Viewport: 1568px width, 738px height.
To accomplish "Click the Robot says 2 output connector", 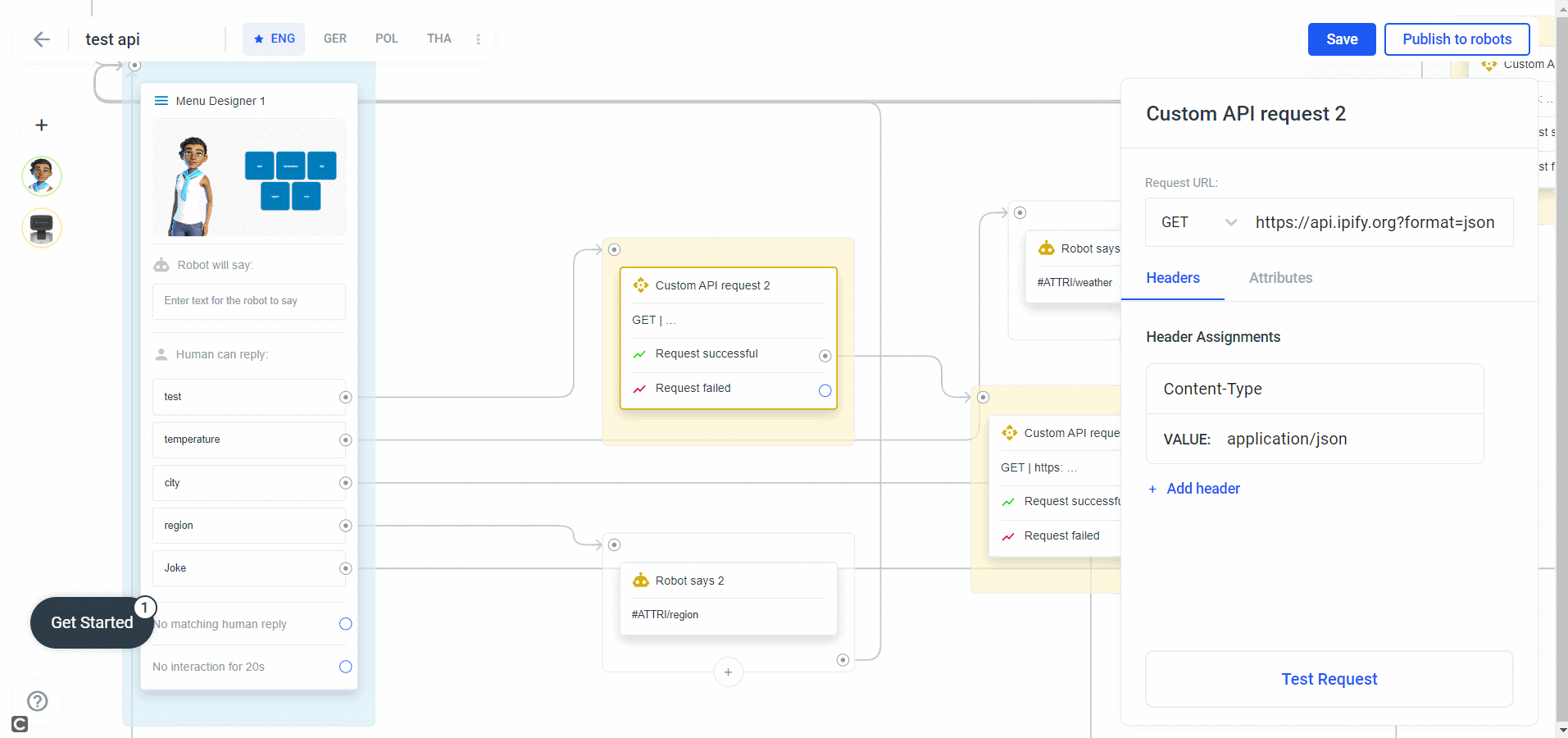I will [x=843, y=660].
